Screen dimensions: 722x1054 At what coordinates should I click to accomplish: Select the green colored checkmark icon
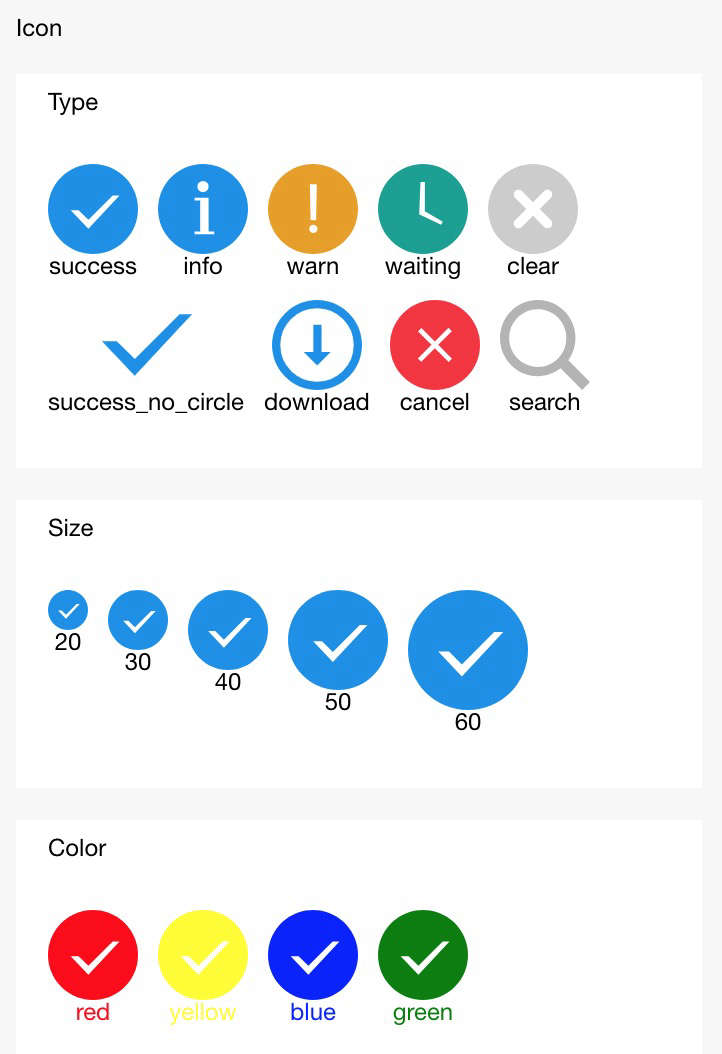tap(423, 955)
